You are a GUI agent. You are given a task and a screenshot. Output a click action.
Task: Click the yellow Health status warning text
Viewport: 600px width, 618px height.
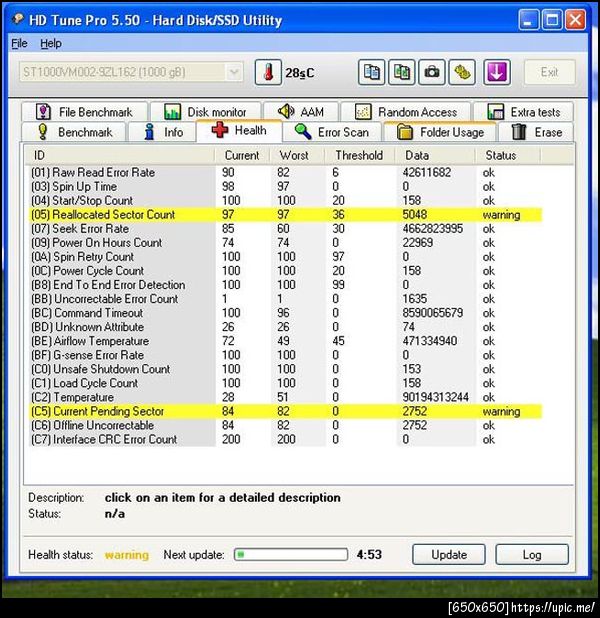(127, 555)
